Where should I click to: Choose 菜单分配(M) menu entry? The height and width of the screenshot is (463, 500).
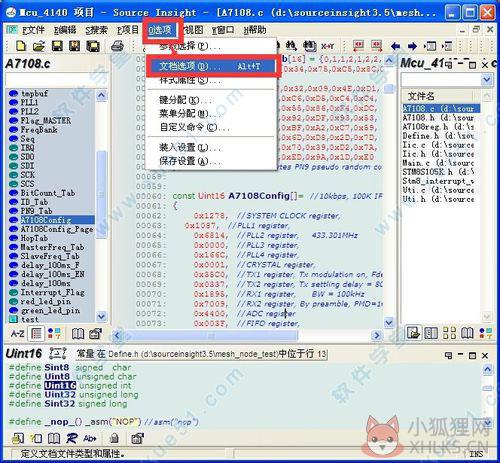point(211,114)
